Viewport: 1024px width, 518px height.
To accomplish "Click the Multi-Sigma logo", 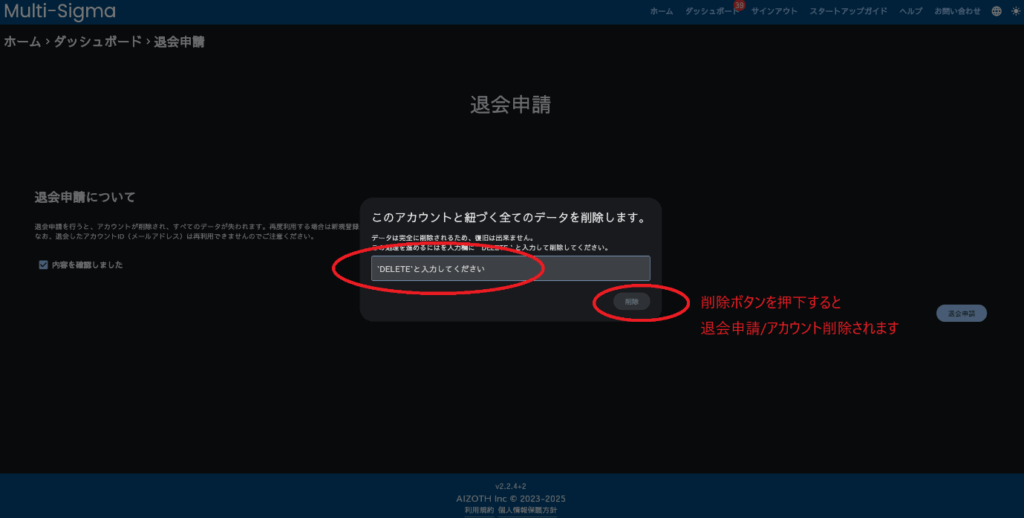I will [x=59, y=12].
